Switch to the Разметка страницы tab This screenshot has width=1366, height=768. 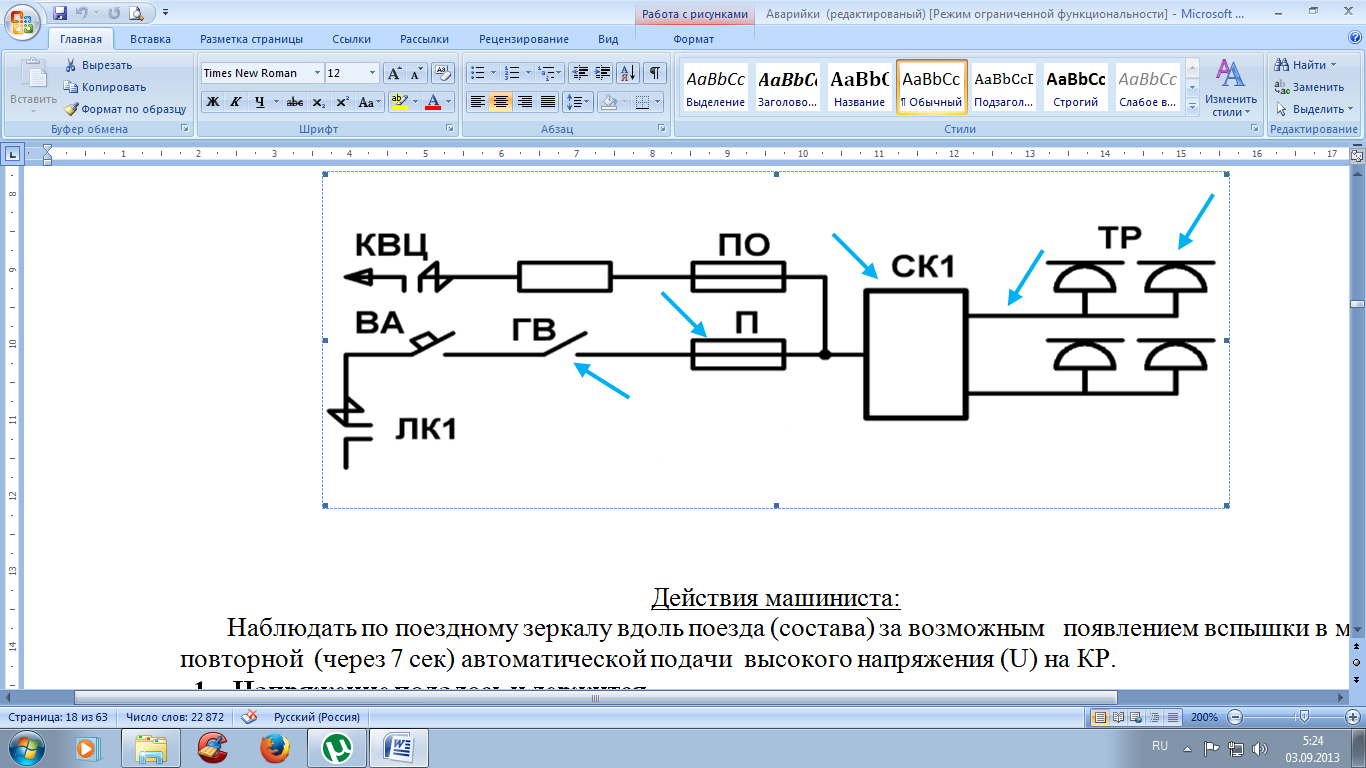pos(251,39)
